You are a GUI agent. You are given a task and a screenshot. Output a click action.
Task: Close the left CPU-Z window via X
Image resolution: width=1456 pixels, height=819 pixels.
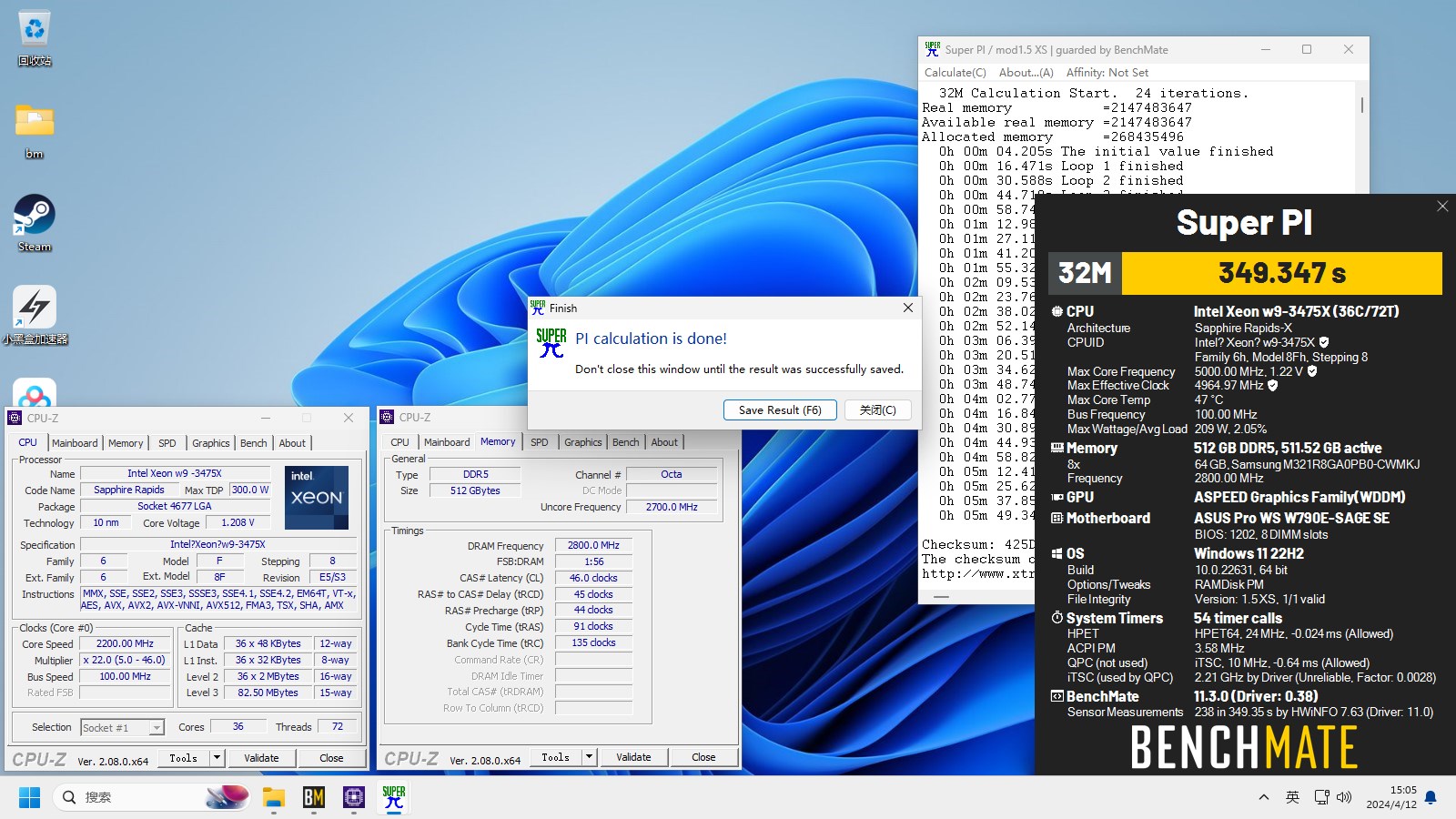pyautogui.click(x=349, y=418)
